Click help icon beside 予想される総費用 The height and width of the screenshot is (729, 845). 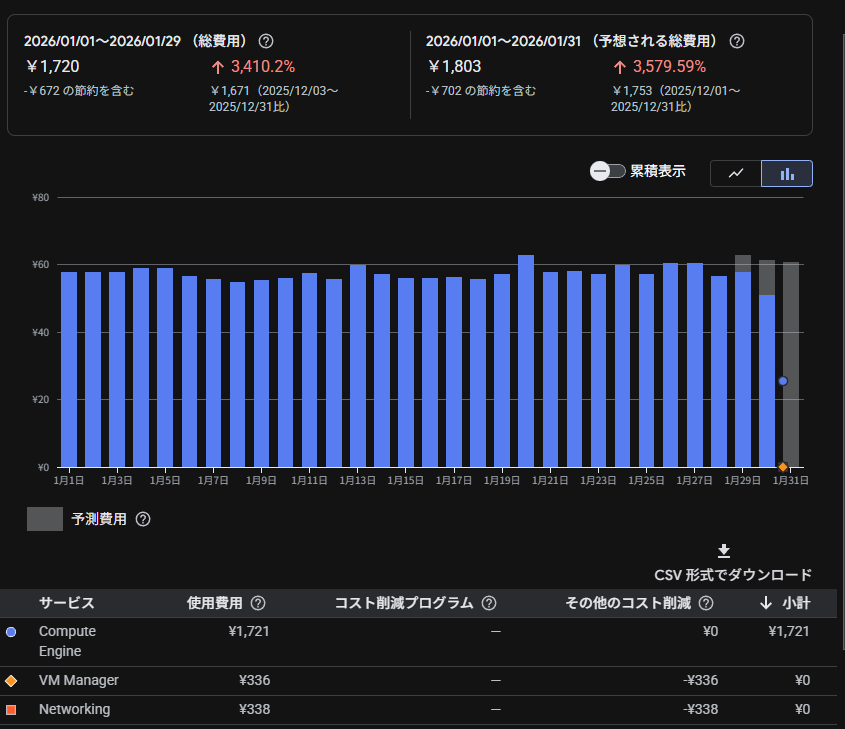coord(737,41)
